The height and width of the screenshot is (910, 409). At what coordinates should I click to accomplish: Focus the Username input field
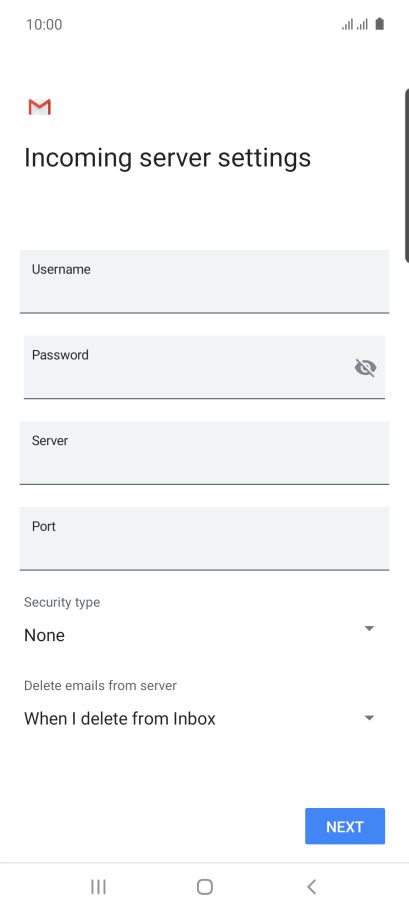204,281
